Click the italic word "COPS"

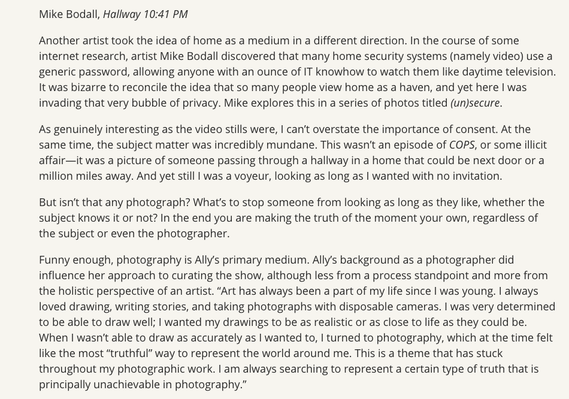pos(462,145)
